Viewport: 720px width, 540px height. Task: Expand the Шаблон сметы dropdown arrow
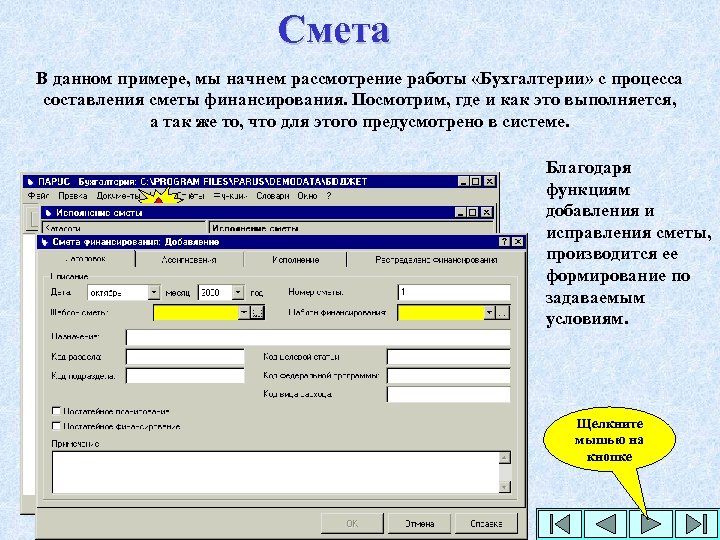pos(244,313)
